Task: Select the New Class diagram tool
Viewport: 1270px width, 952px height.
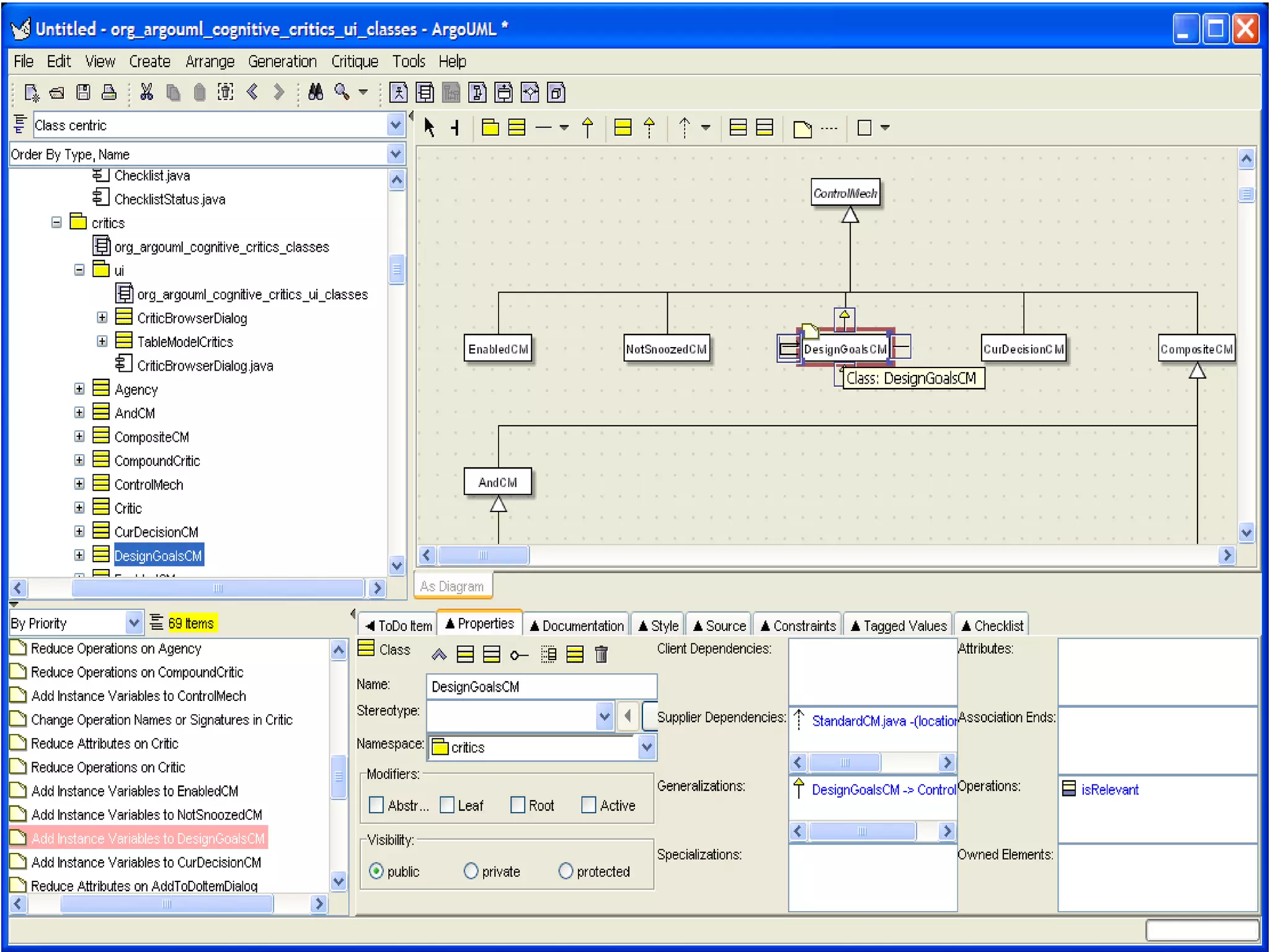Action: pos(517,128)
